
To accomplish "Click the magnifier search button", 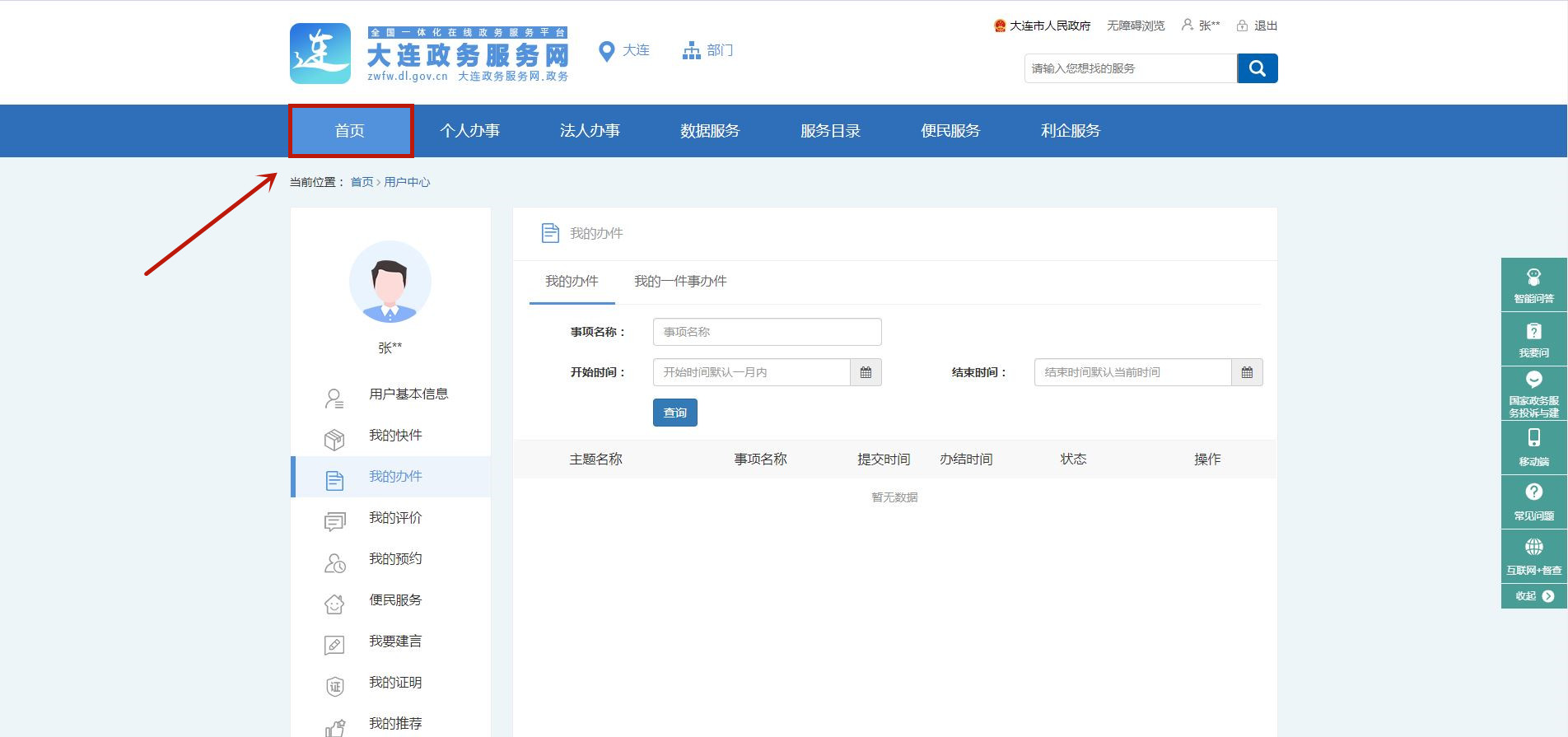I will pos(1257,68).
